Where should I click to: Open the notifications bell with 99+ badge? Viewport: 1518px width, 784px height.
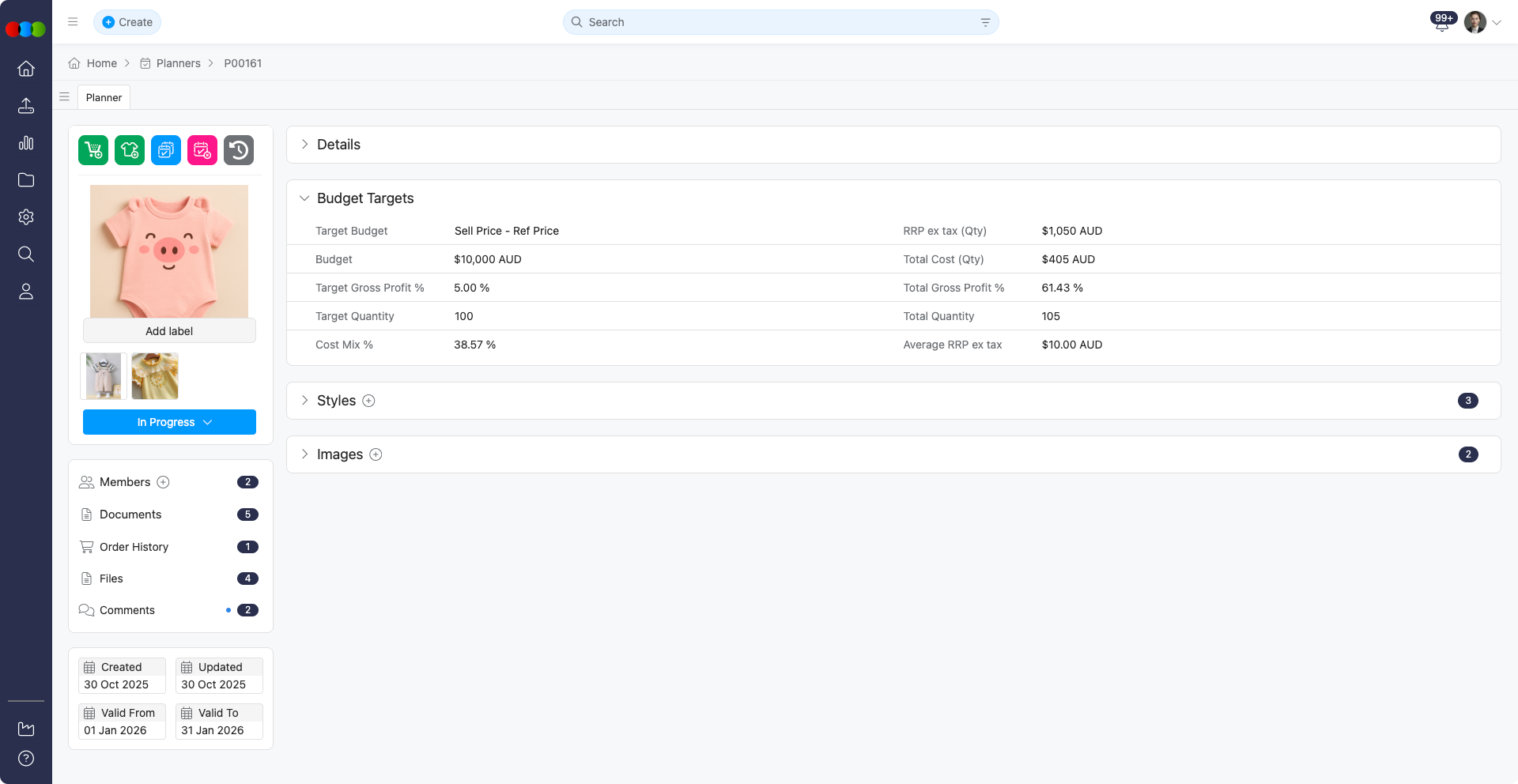1442,23
